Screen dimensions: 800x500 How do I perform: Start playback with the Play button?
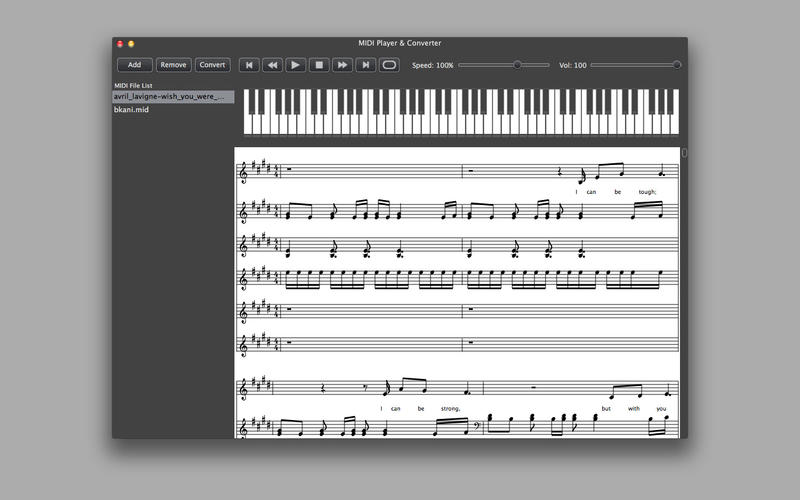click(296, 65)
